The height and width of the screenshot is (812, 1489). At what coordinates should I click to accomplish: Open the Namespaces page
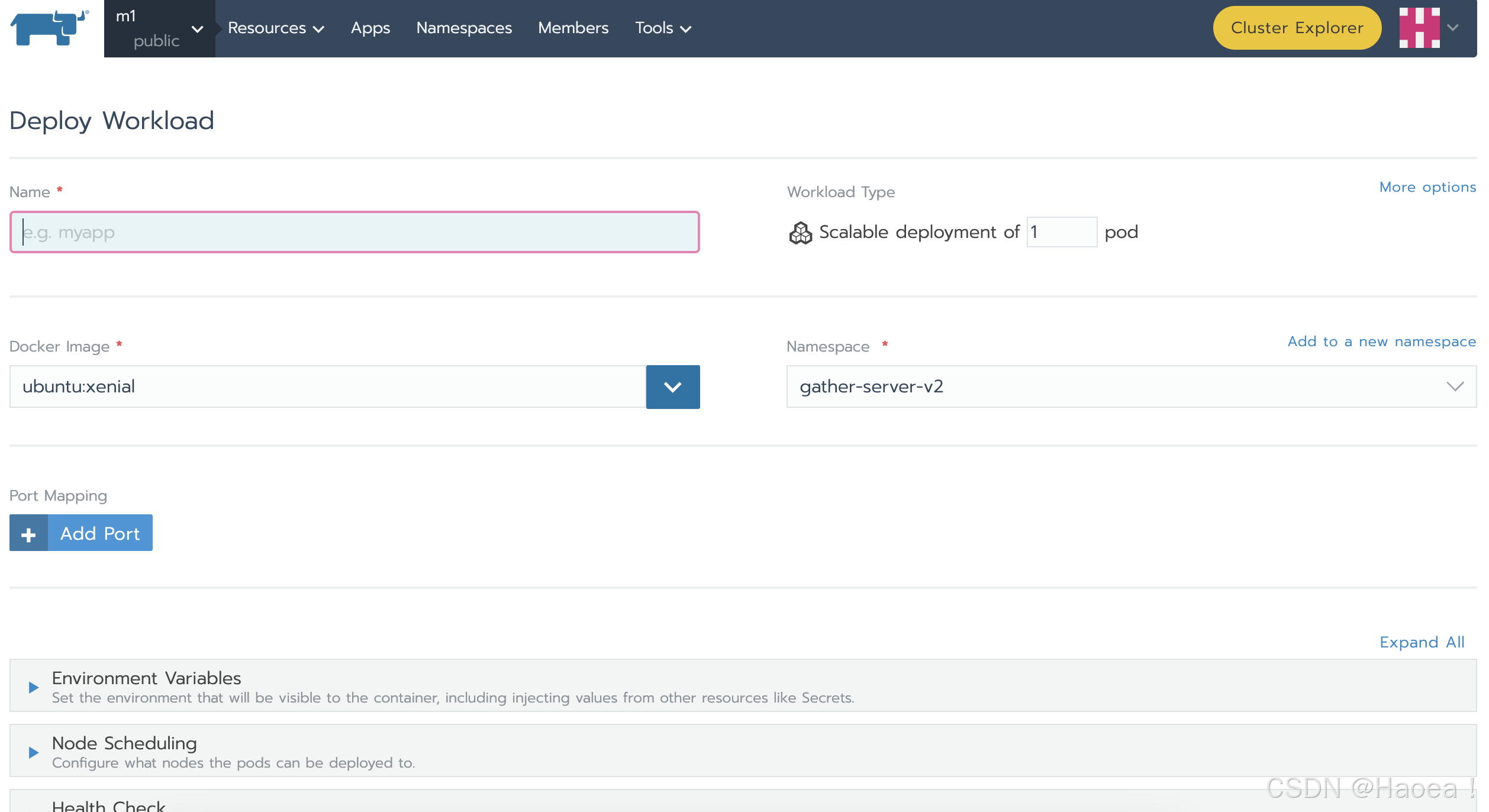[463, 28]
